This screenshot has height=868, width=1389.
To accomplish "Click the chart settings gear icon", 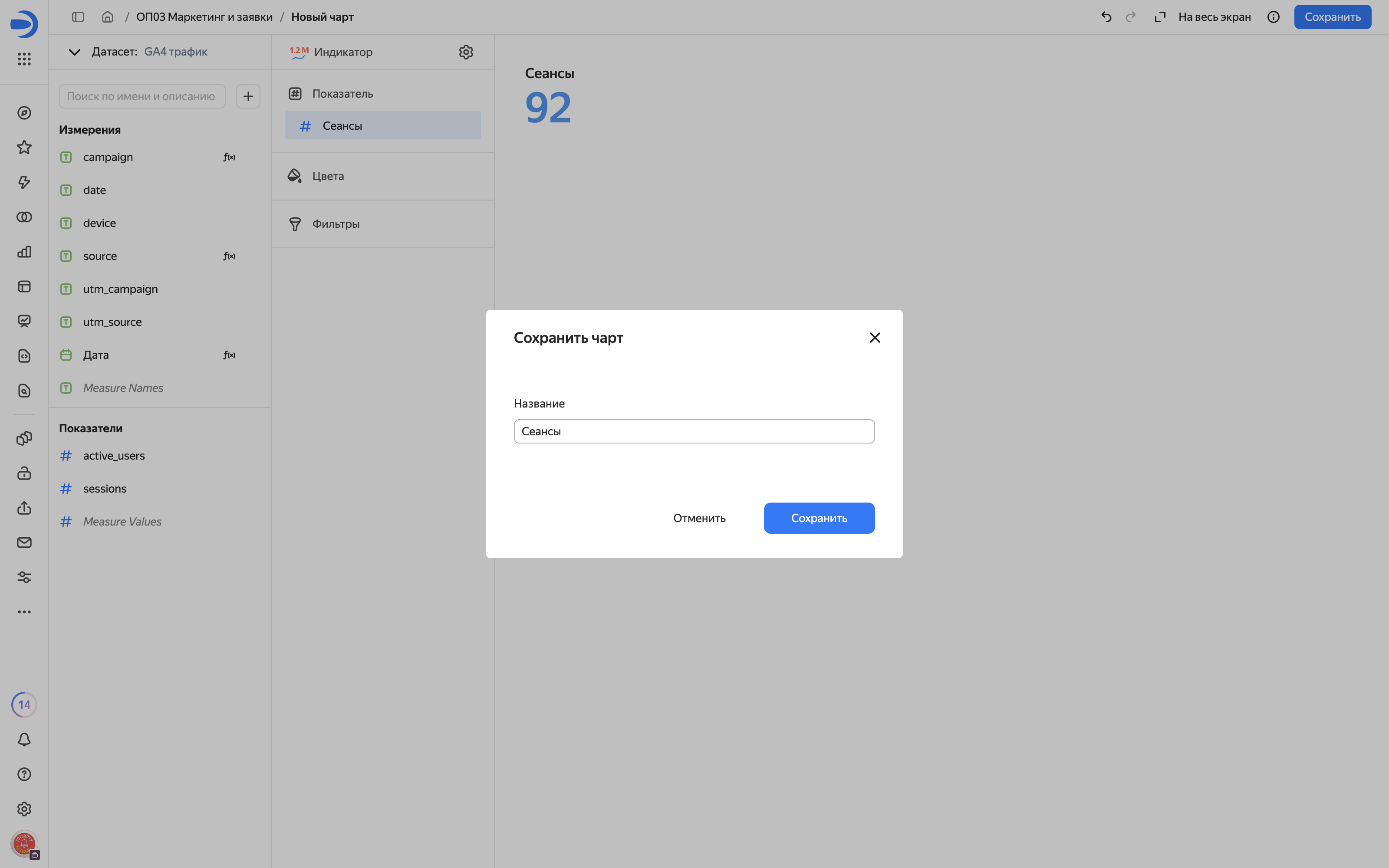I will click(x=465, y=52).
